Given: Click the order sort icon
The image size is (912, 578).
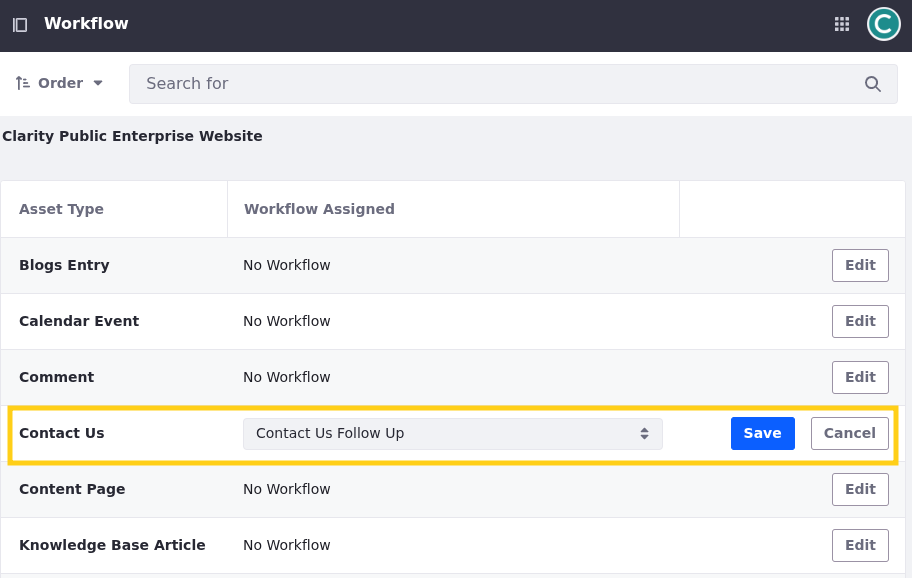Looking at the screenshot, I should pyautogui.click(x=22, y=83).
